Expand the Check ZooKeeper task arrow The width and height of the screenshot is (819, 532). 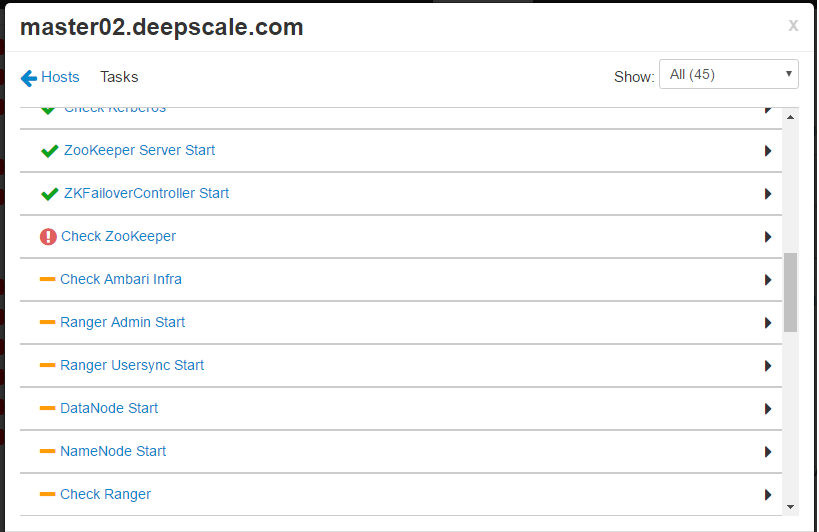[x=767, y=237]
